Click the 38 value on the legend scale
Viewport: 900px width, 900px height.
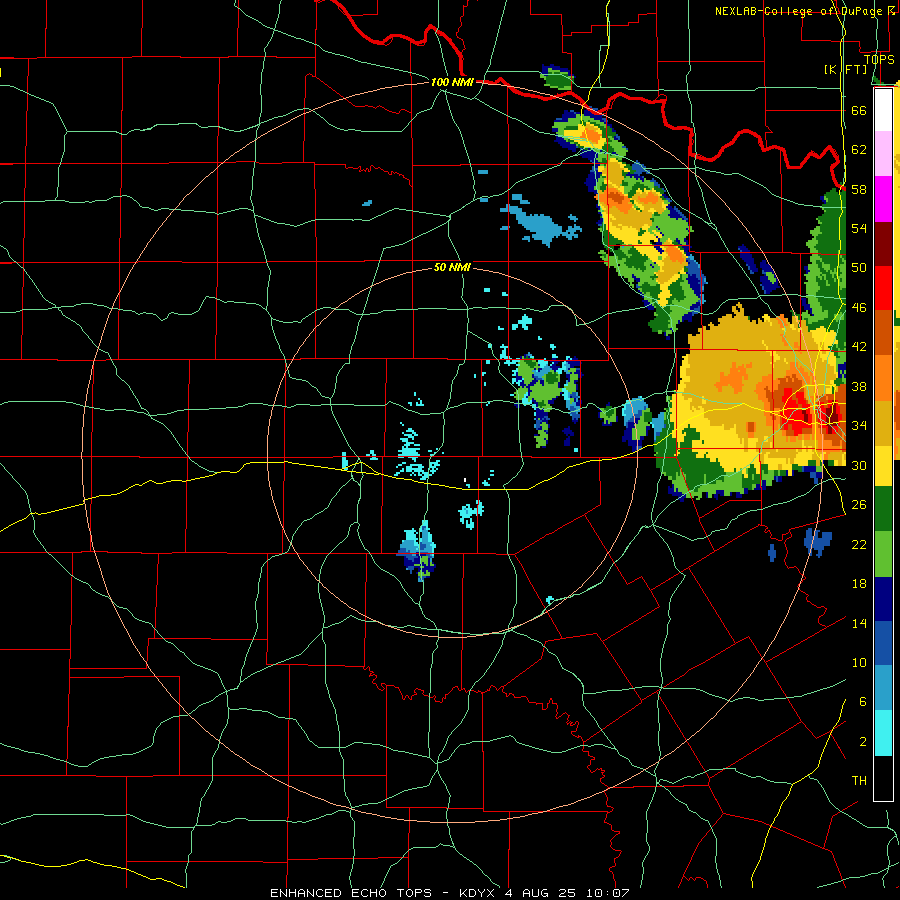859,386
